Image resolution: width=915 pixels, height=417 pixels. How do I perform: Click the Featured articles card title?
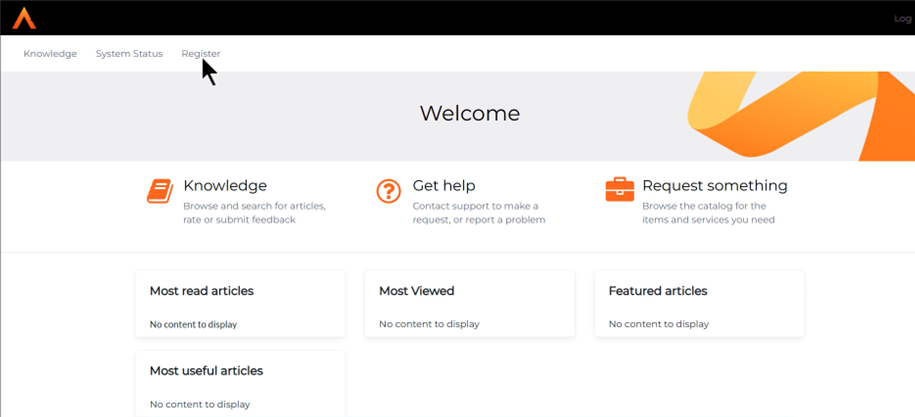(x=658, y=291)
